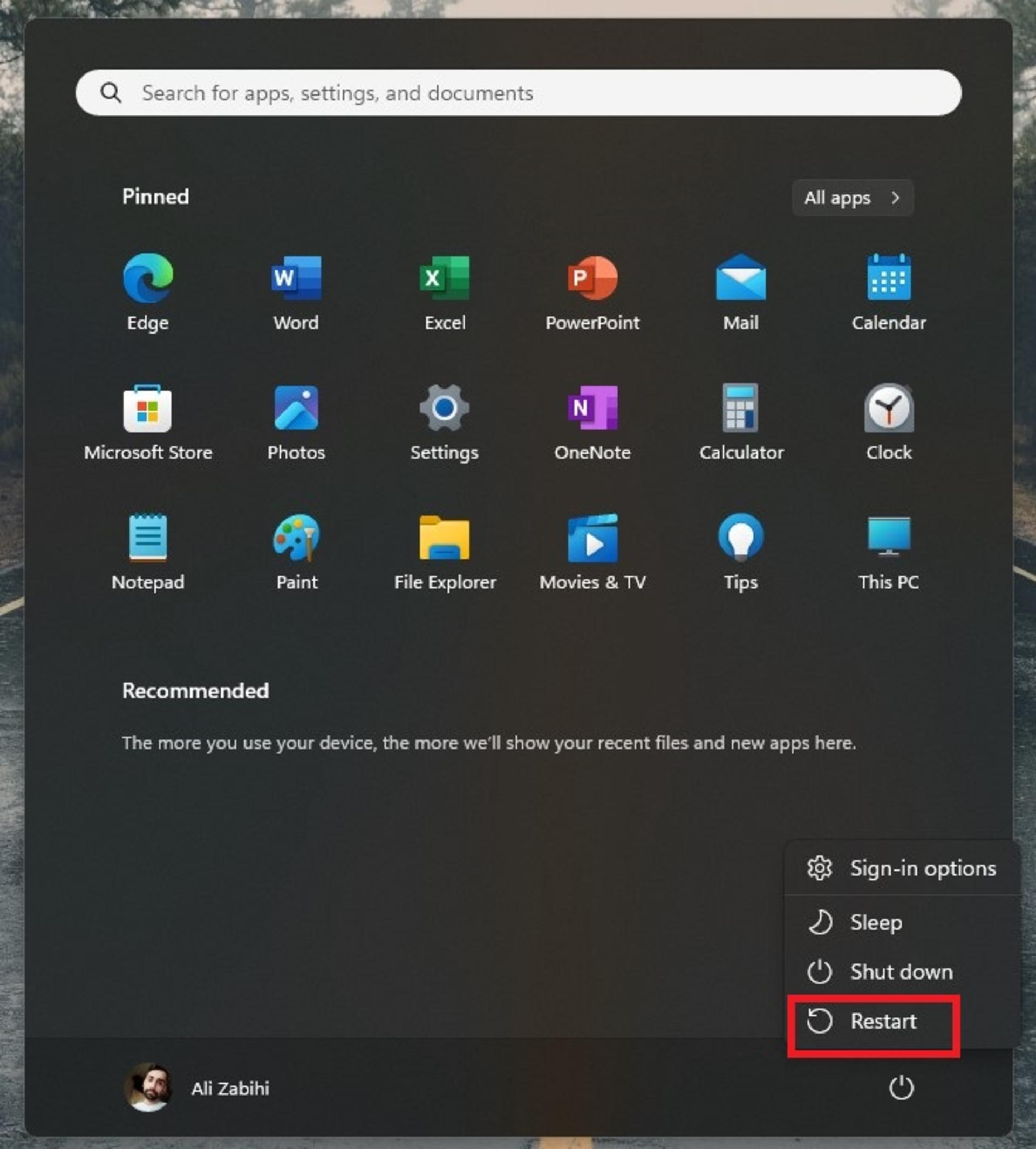Focus the search for apps field
This screenshot has width=1036, height=1149.
pyautogui.click(x=519, y=93)
